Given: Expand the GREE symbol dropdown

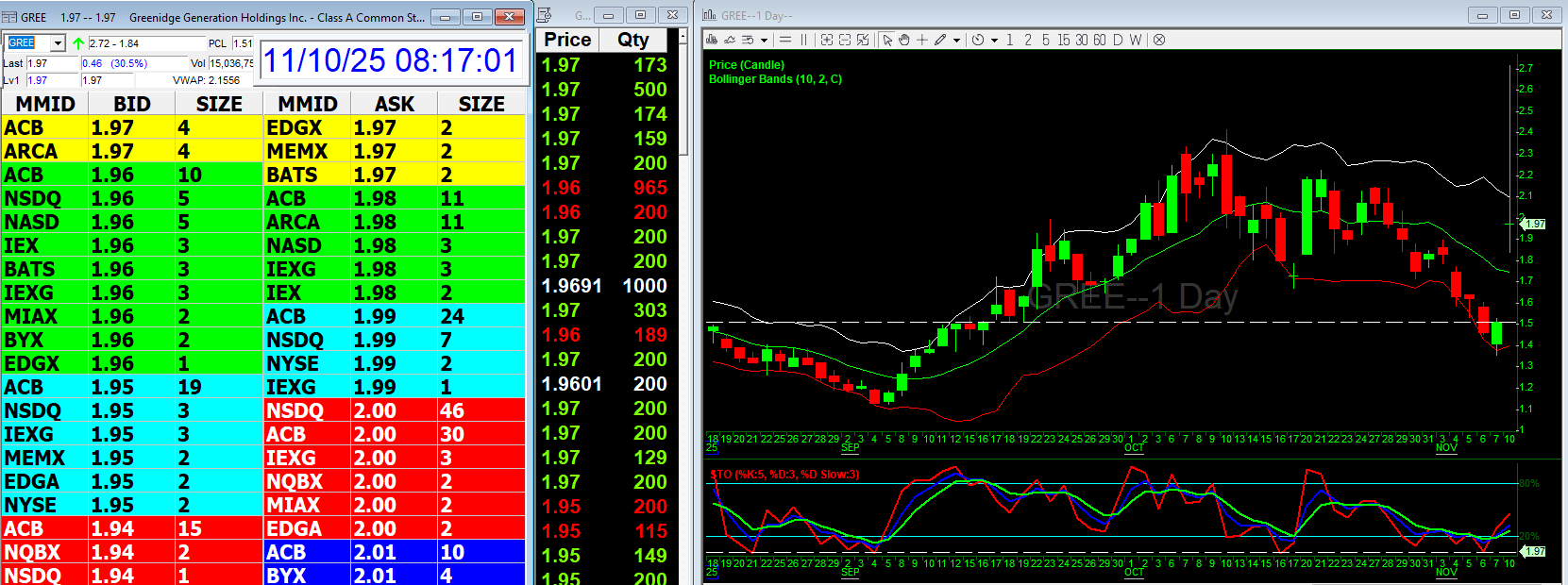Looking at the screenshot, I should click(58, 43).
